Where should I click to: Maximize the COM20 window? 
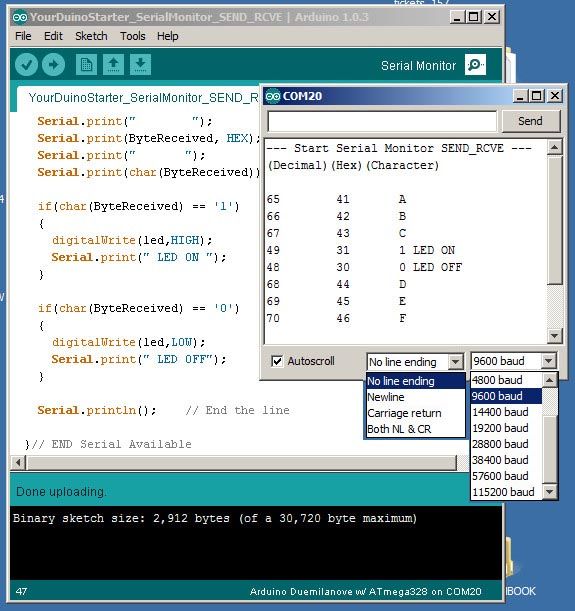(537, 96)
